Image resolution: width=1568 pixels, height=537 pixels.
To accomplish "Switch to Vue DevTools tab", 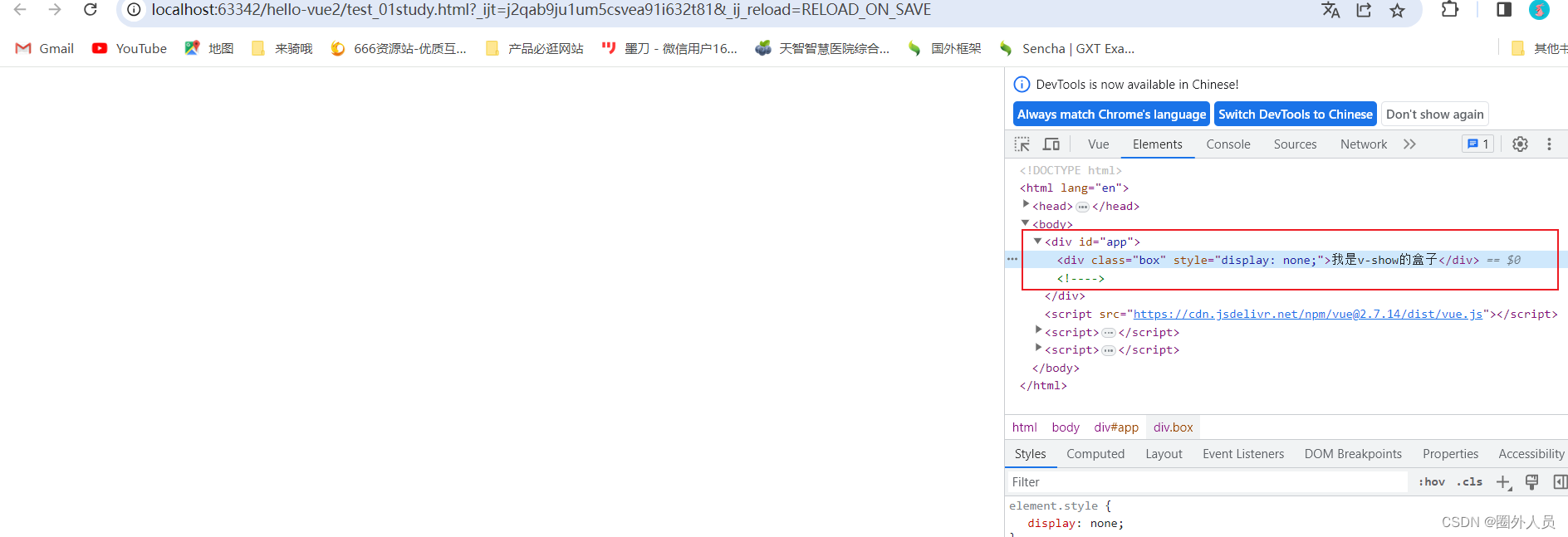I will pos(1099,144).
